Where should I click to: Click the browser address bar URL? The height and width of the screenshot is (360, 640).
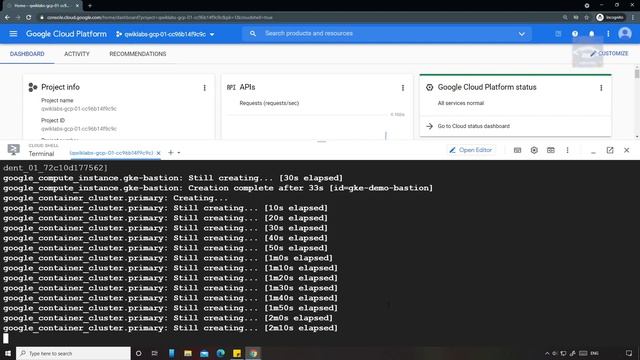[159, 18]
